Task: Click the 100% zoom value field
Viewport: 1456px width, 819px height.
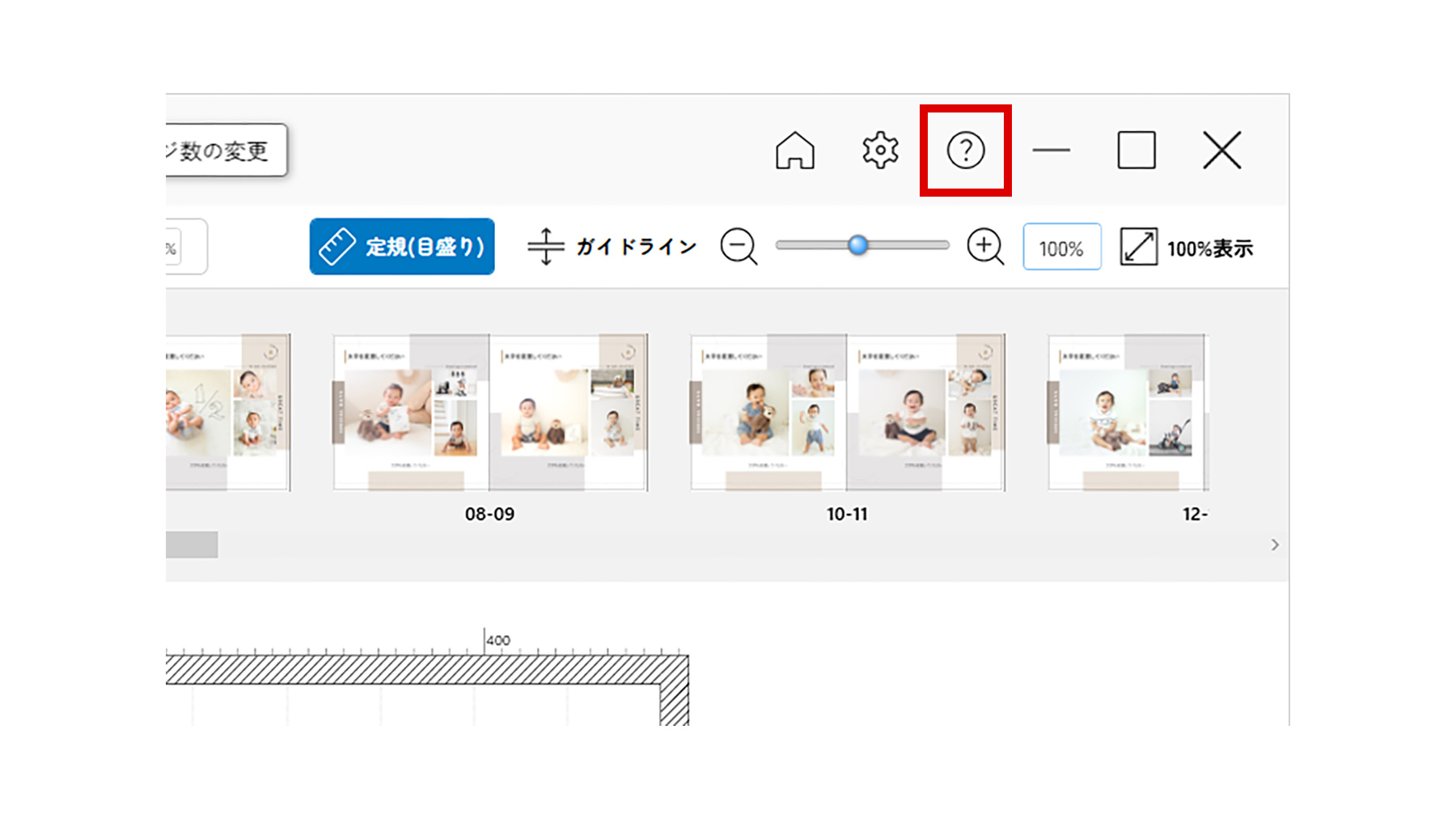Action: [x=1061, y=247]
